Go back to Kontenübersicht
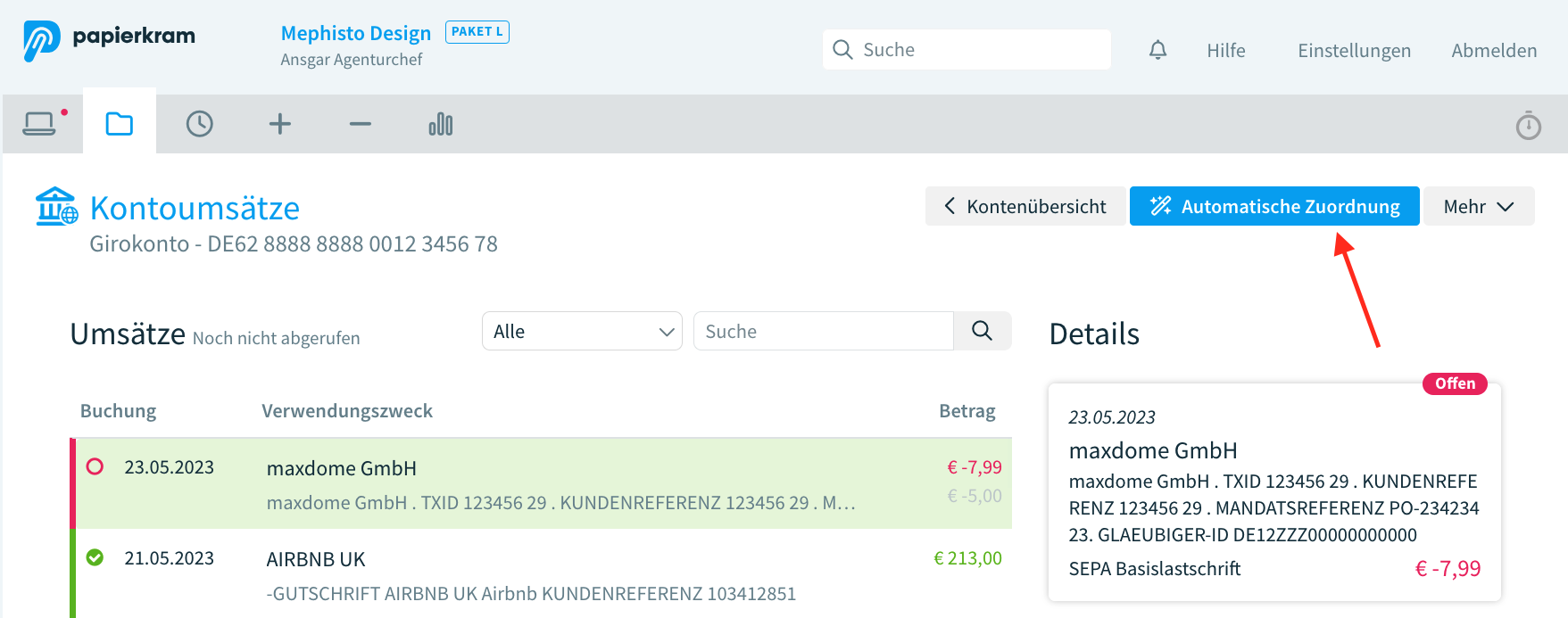 (1025, 206)
